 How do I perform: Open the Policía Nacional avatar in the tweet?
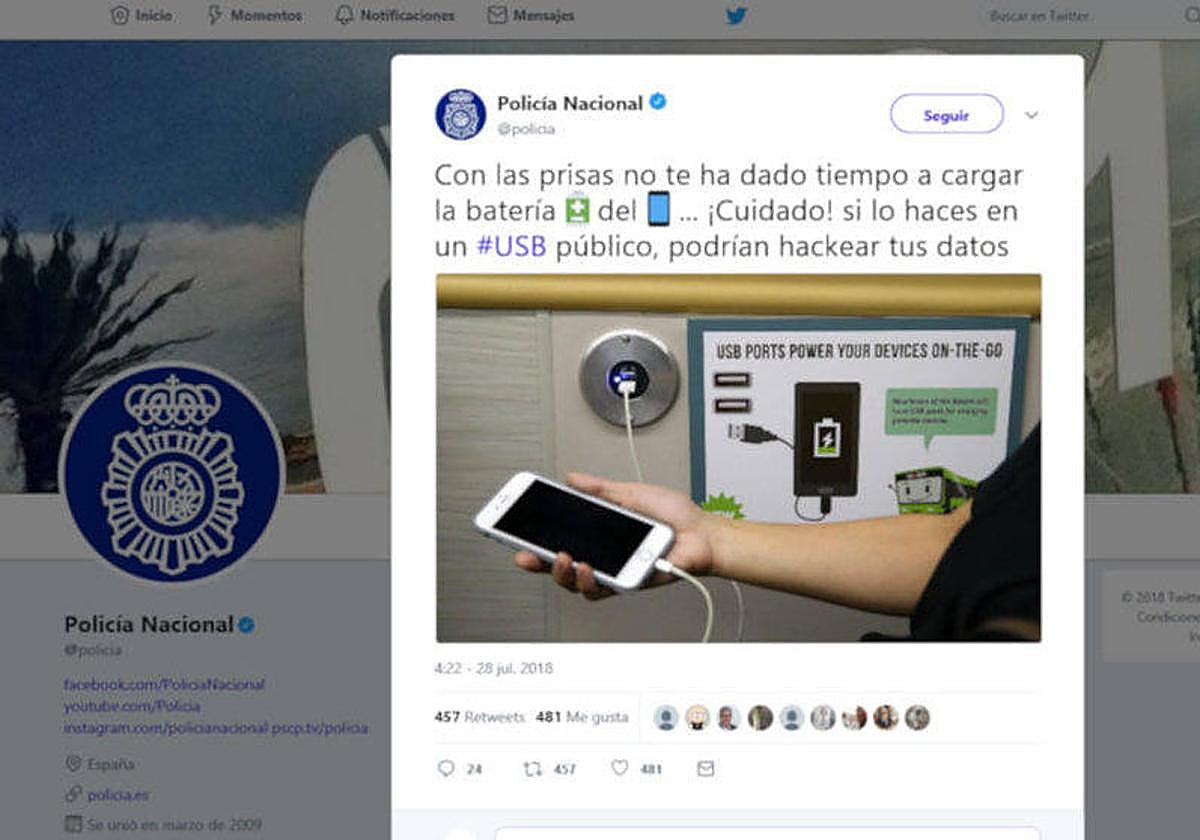point(460,114)
